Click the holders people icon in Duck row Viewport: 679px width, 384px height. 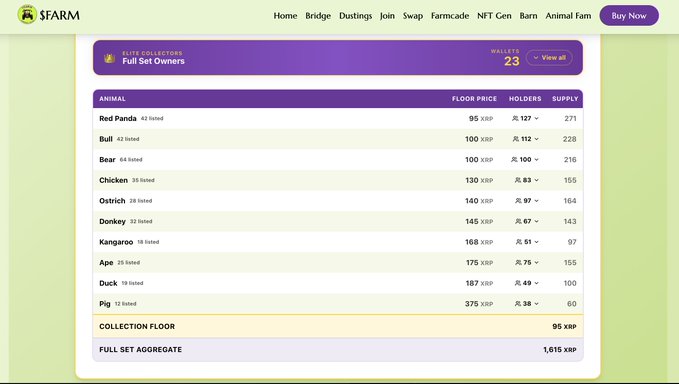pos(518,283)
